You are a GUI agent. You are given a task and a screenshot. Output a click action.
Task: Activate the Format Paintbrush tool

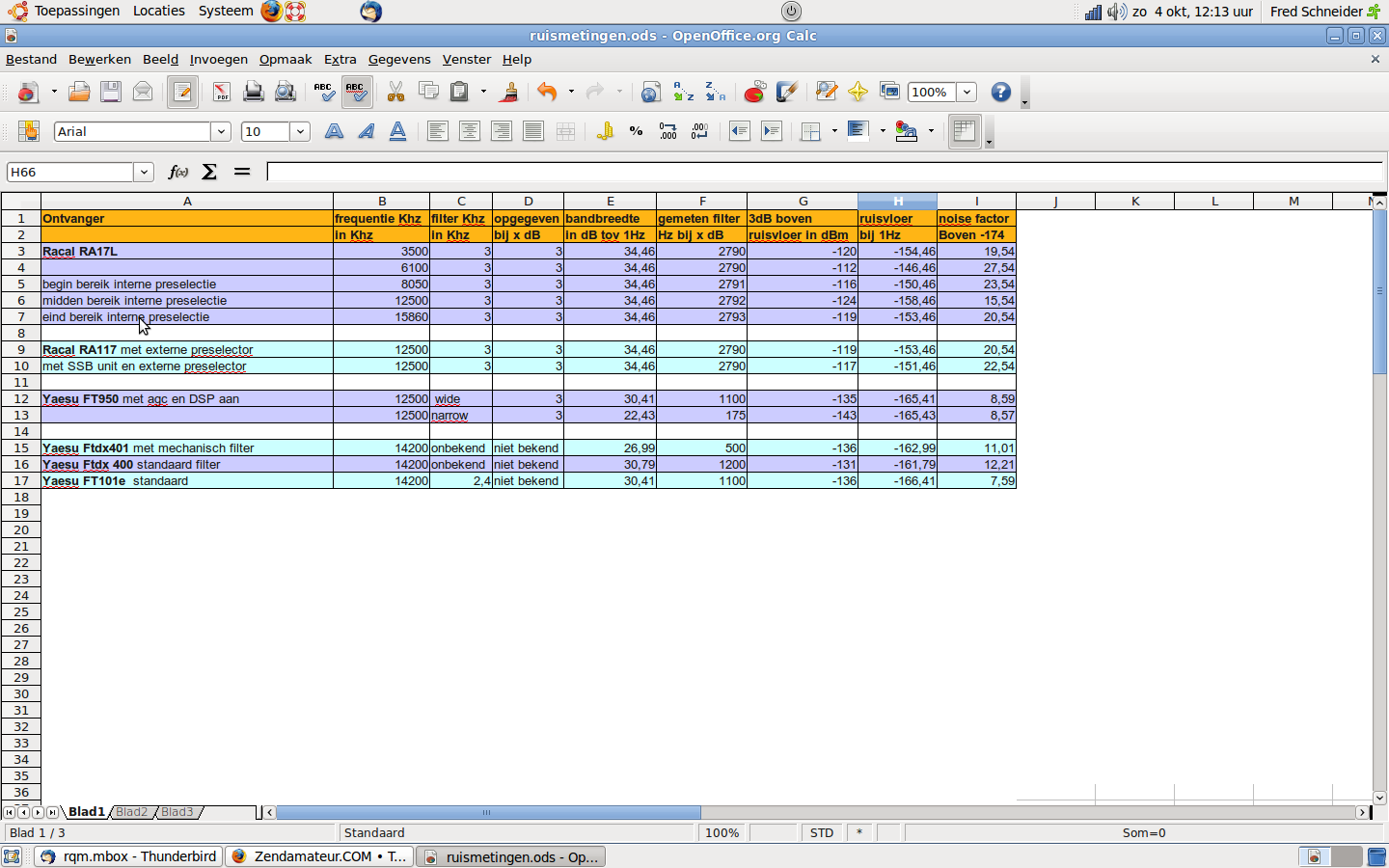508,92
